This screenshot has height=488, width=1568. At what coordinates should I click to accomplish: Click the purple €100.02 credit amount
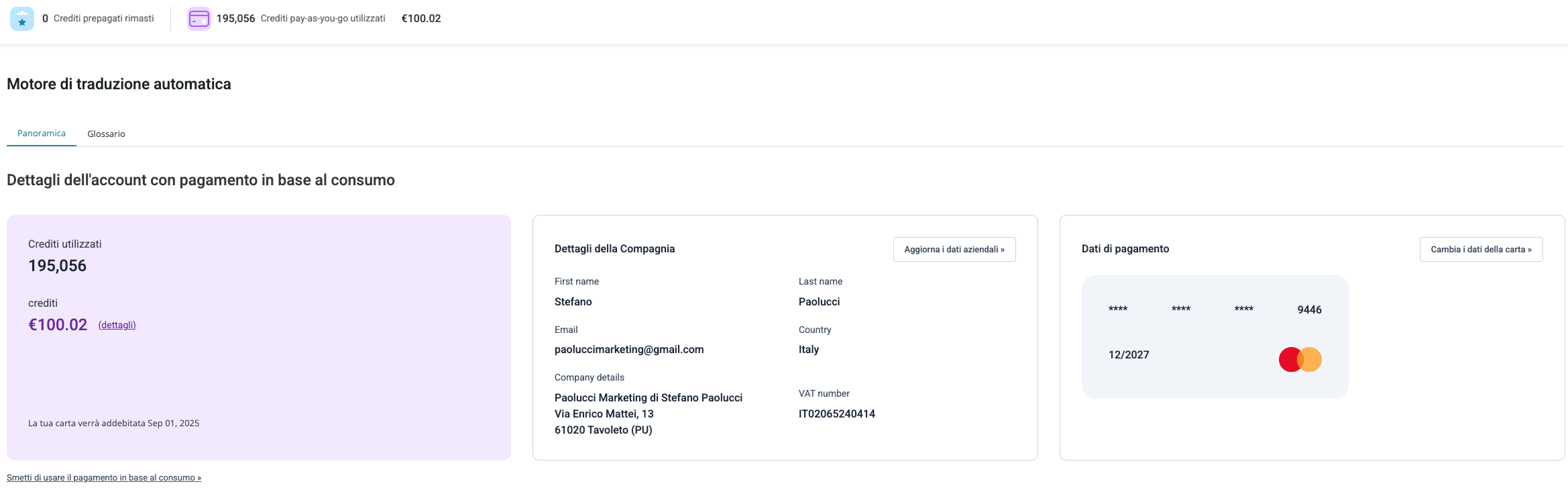coord(58,325)
